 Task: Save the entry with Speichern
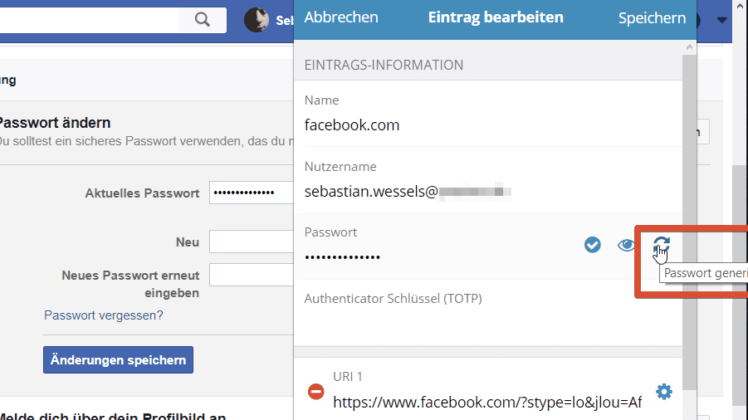tap(652, 17)
